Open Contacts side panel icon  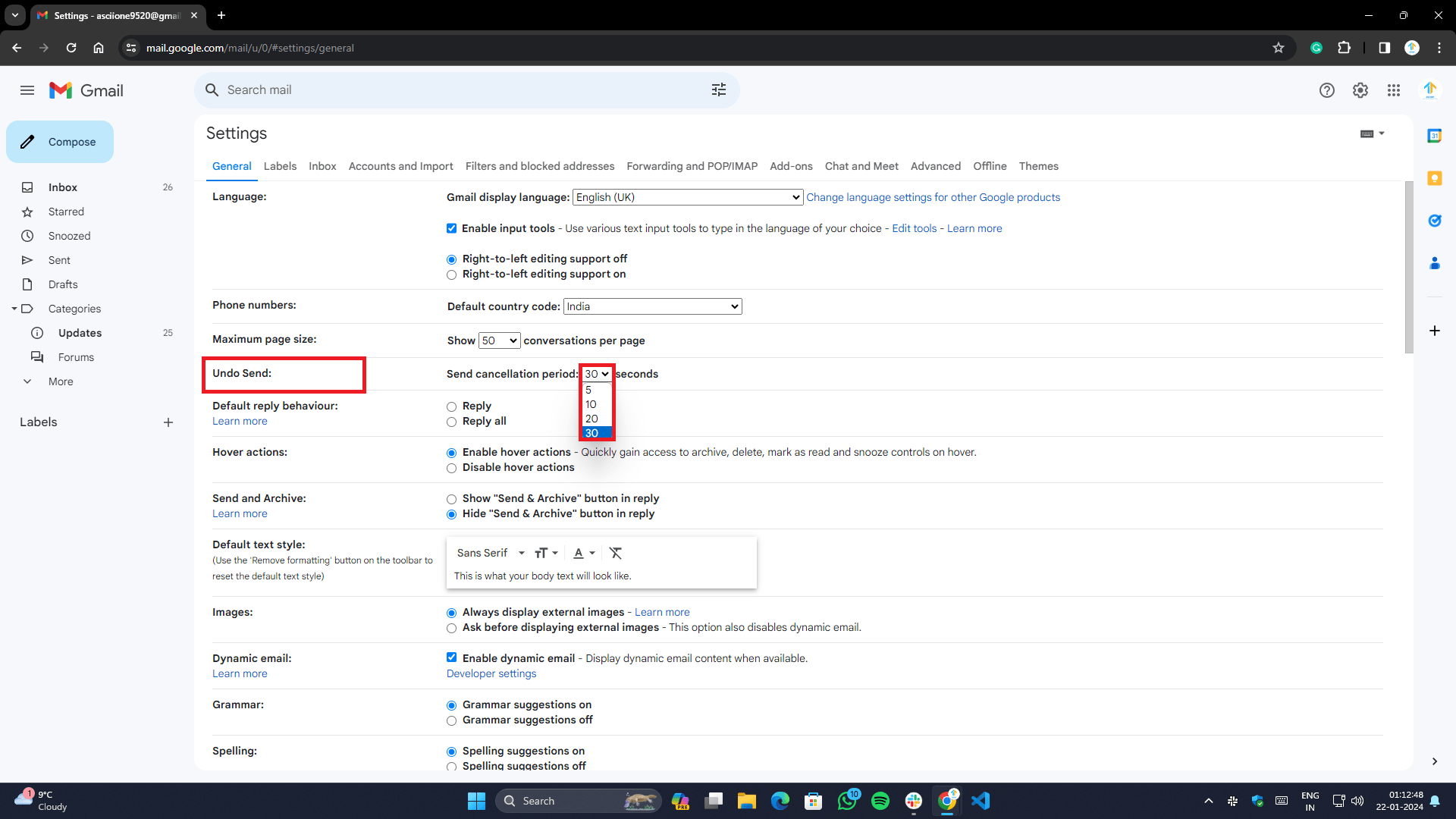pyautogui.click(x=1434, y=263)
